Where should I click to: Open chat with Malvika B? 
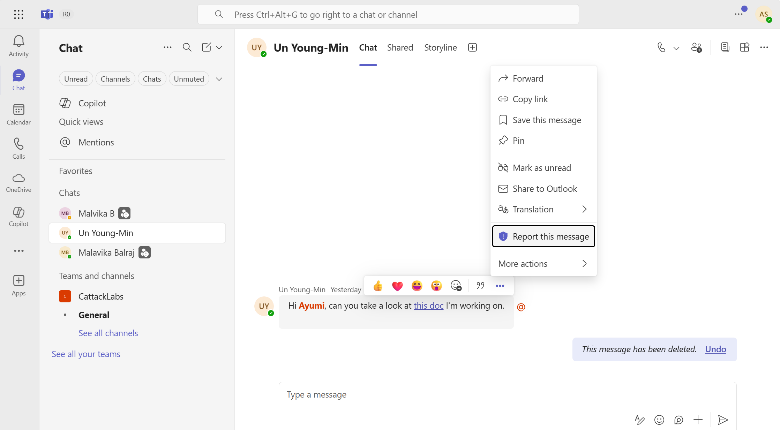137,214
